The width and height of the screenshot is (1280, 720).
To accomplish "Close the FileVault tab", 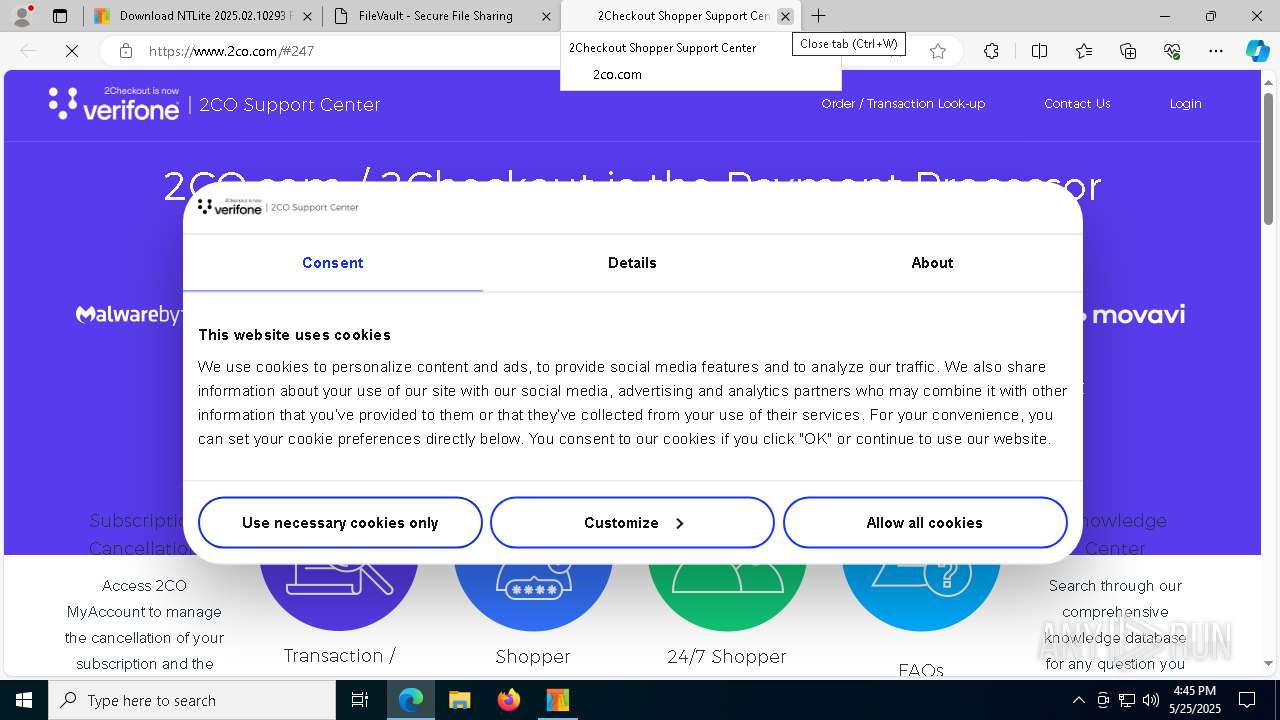I will 546,16.
